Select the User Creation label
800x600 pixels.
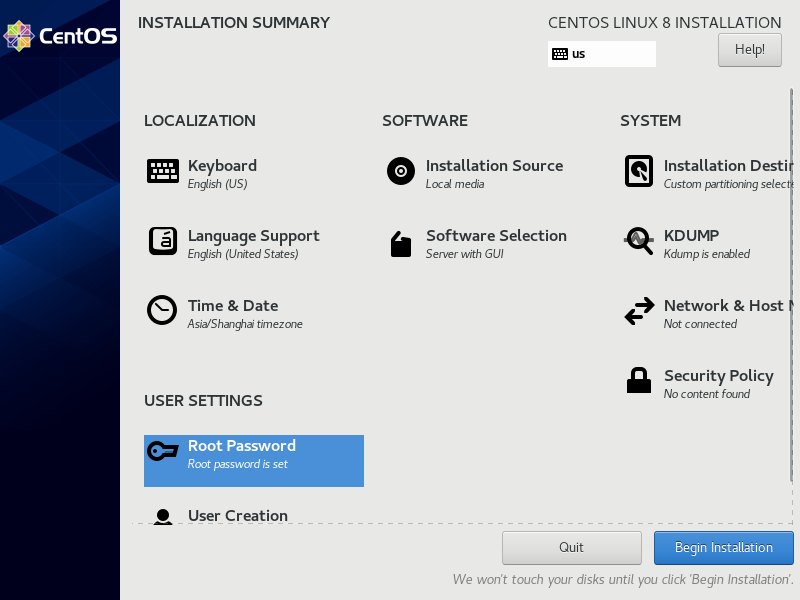238,516
